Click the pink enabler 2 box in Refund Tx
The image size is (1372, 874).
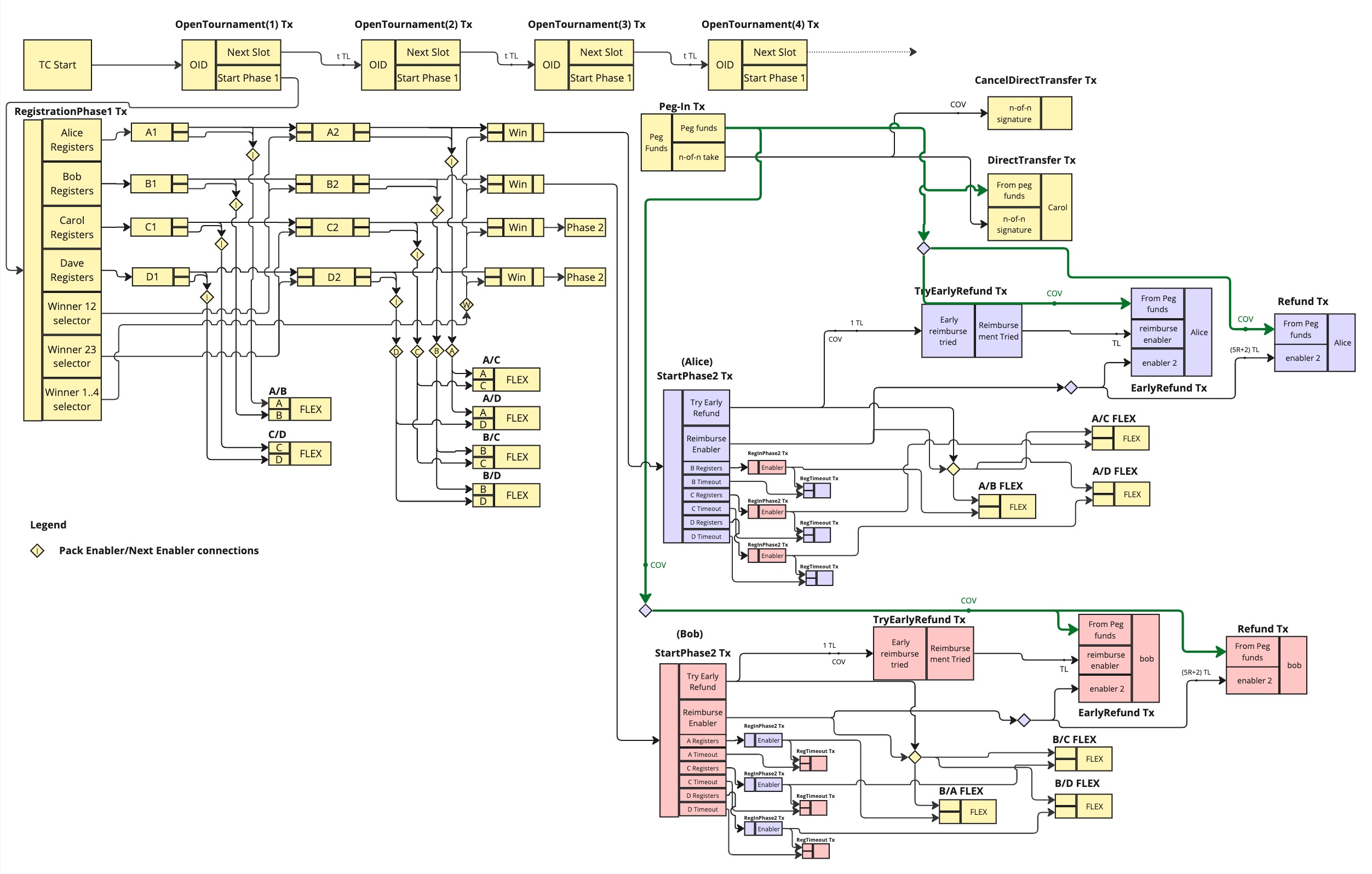[x=1254, y=680]
